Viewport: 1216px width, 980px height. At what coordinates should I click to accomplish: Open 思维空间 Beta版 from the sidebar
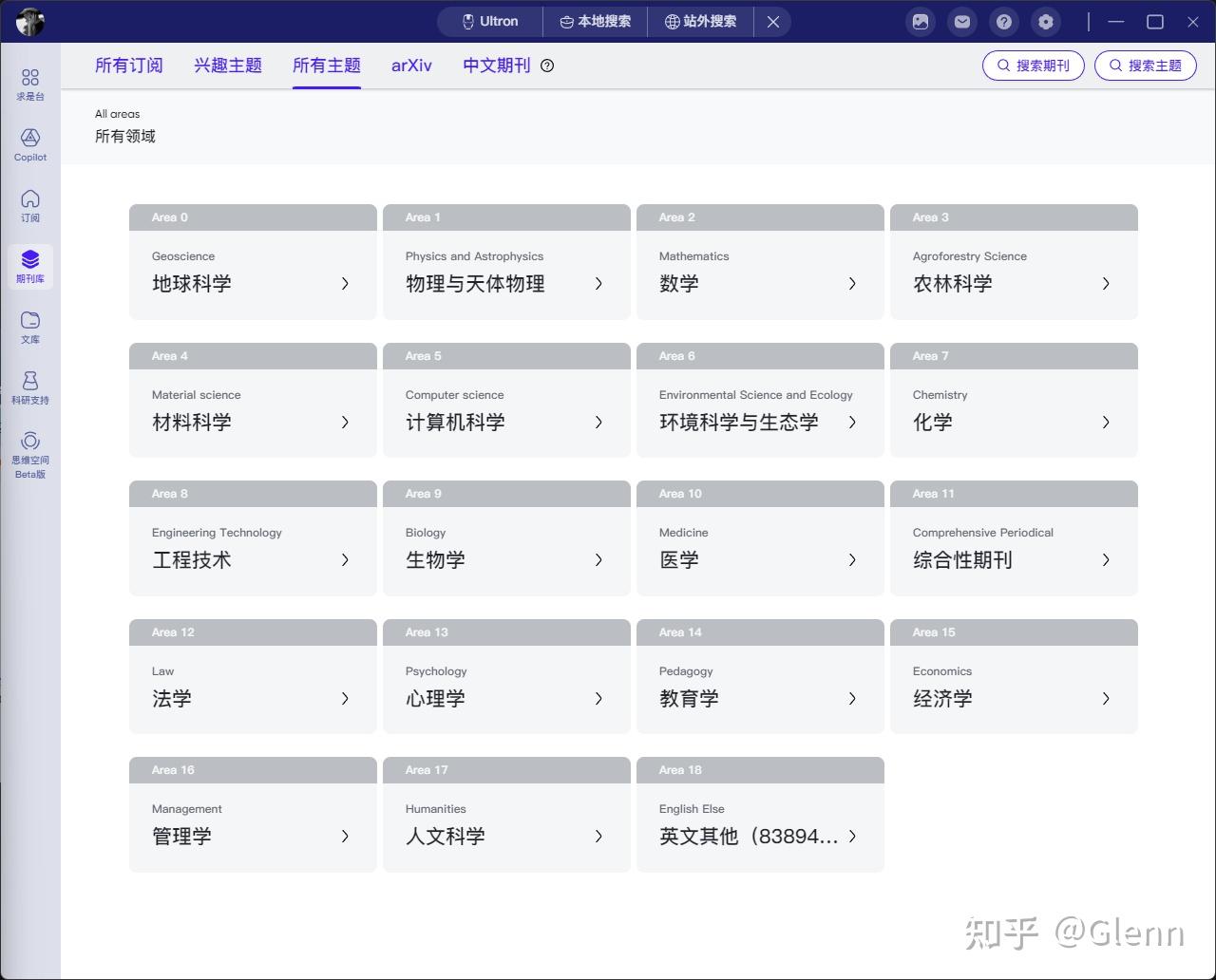[29, 451]
